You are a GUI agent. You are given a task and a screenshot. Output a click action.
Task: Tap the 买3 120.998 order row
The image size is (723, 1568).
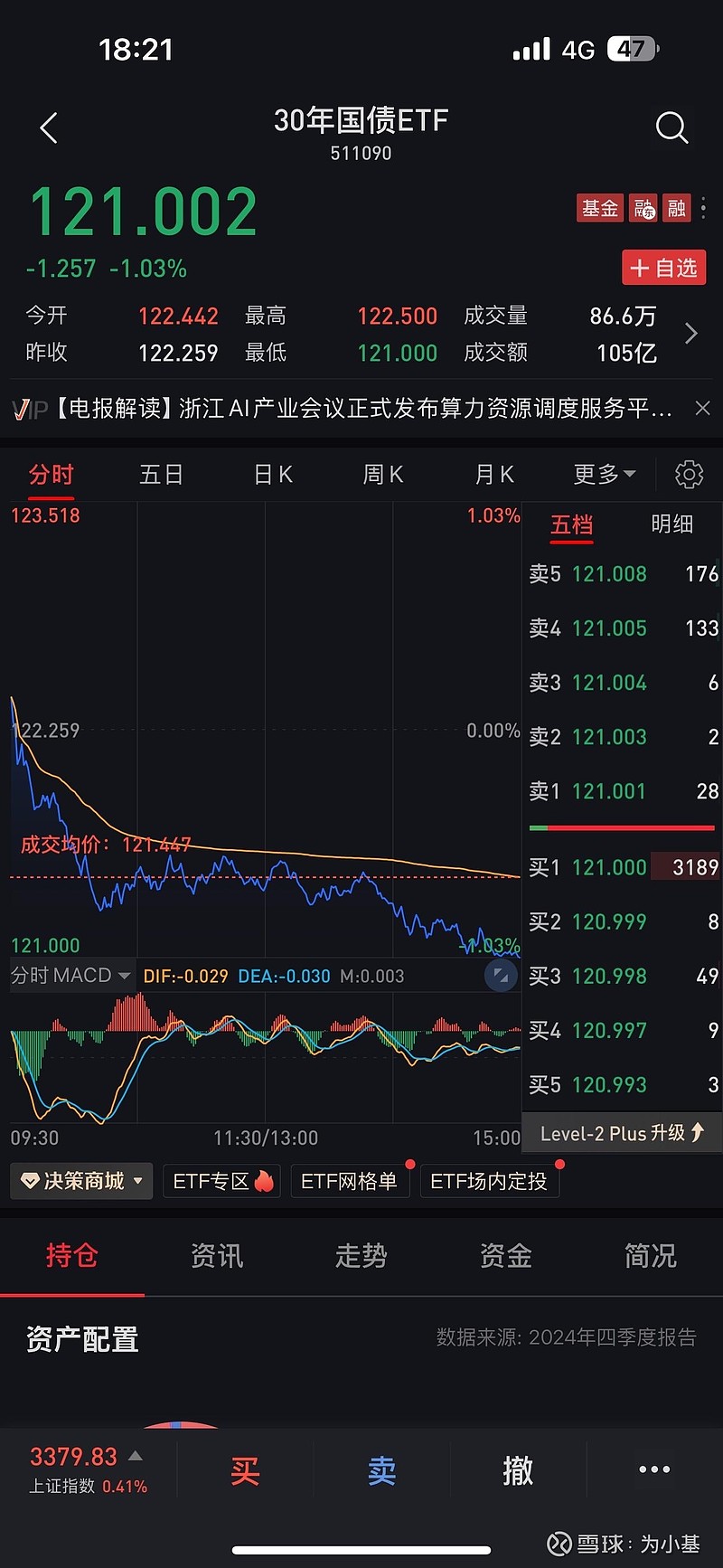click(623, 976)
